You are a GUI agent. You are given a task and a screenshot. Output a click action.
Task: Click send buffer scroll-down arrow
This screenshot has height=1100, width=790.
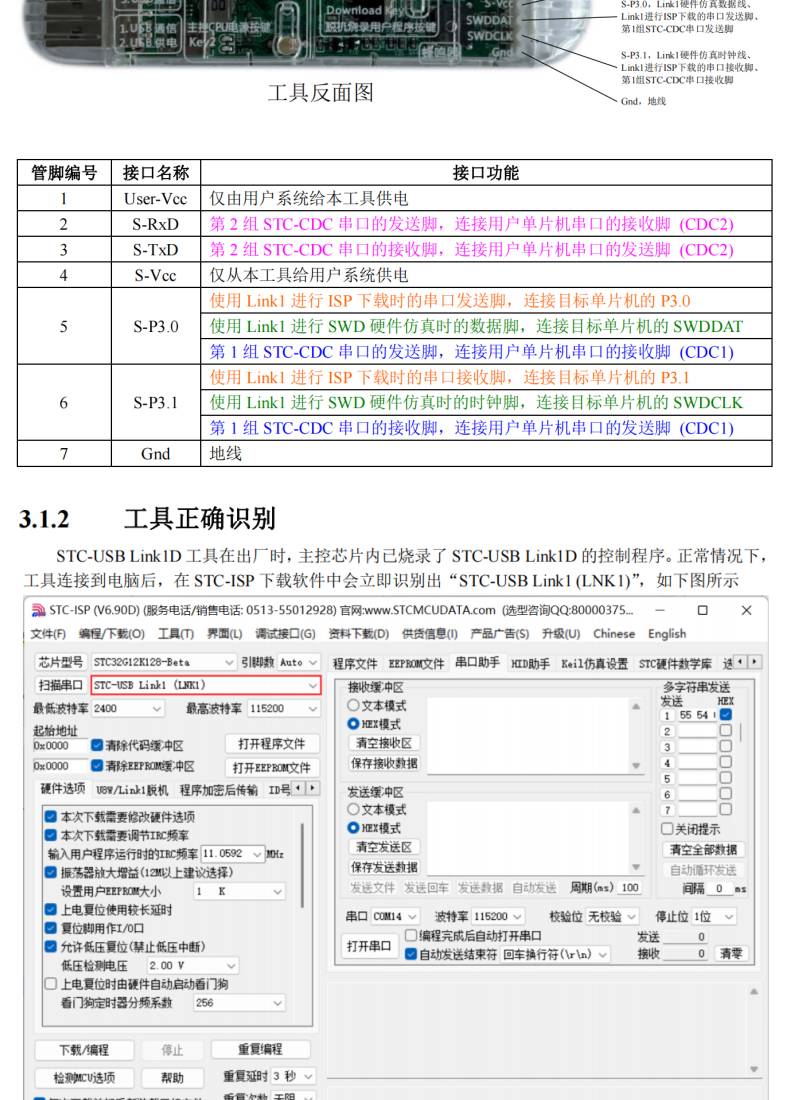(x=635, y=867)
